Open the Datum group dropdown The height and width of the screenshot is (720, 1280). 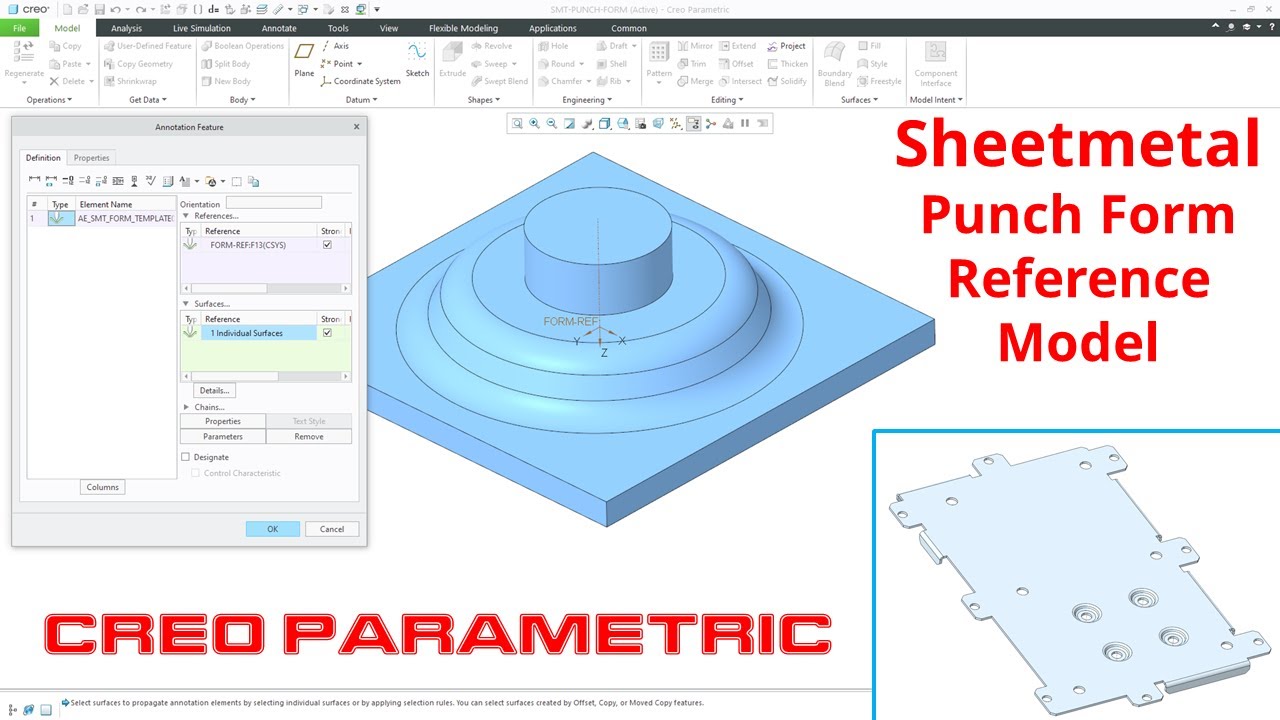click(361, 100)
